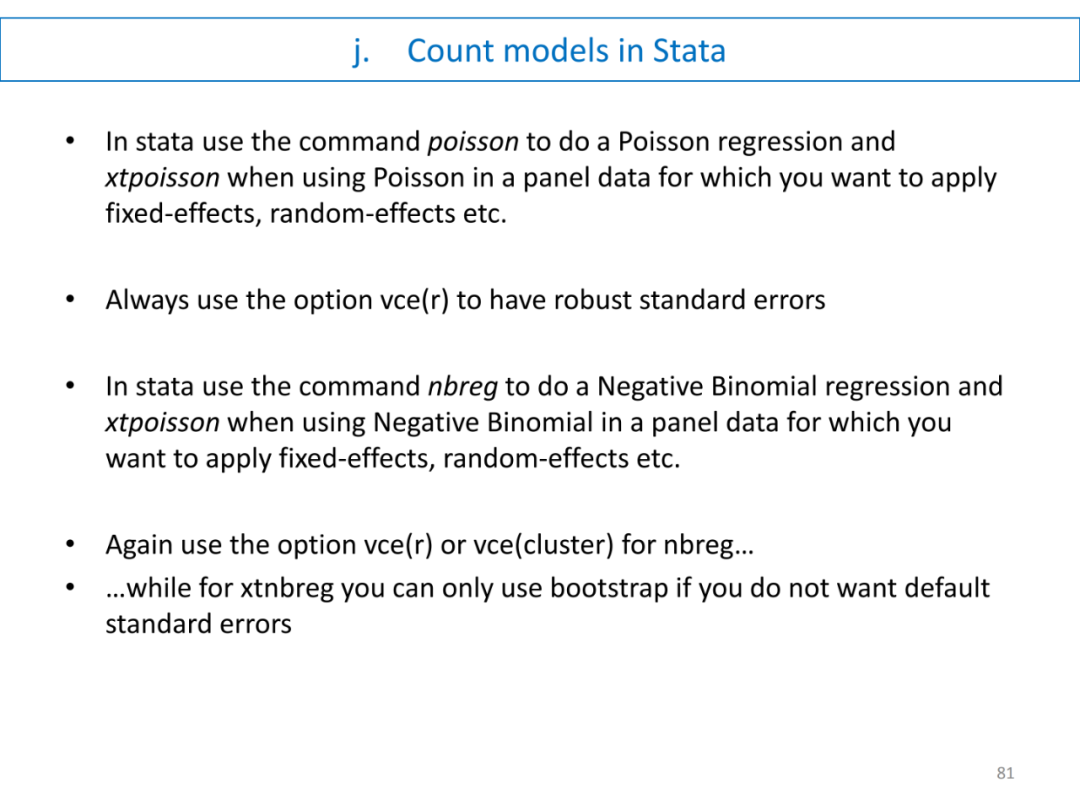Click the bullet before Always use the option

coord(70,300)
